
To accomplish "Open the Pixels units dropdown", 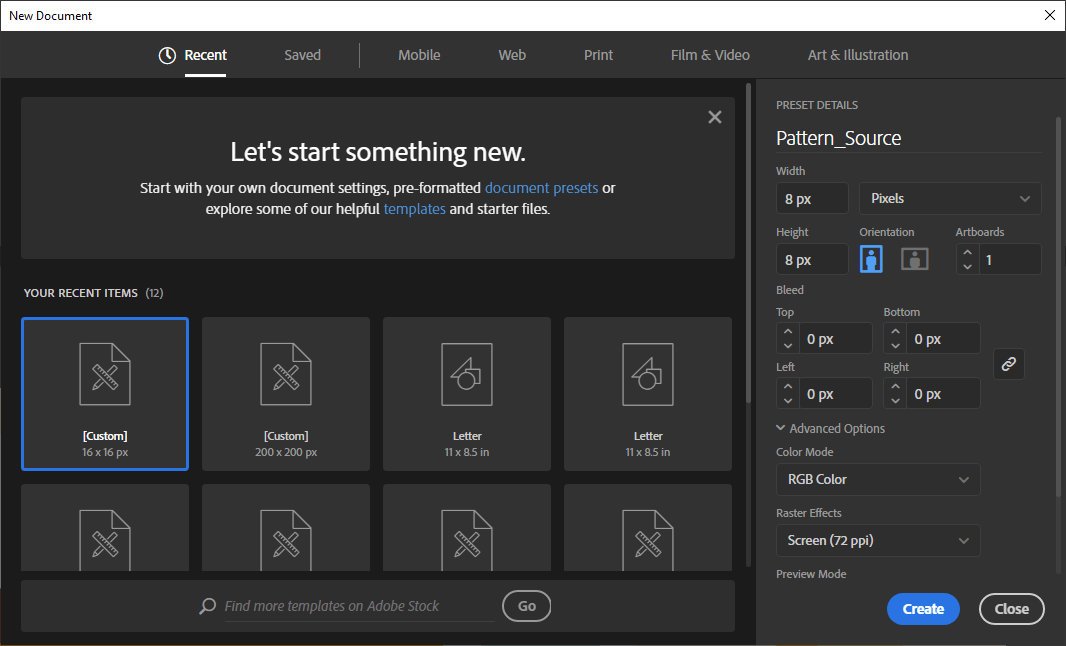I will (x=949, y=199).
